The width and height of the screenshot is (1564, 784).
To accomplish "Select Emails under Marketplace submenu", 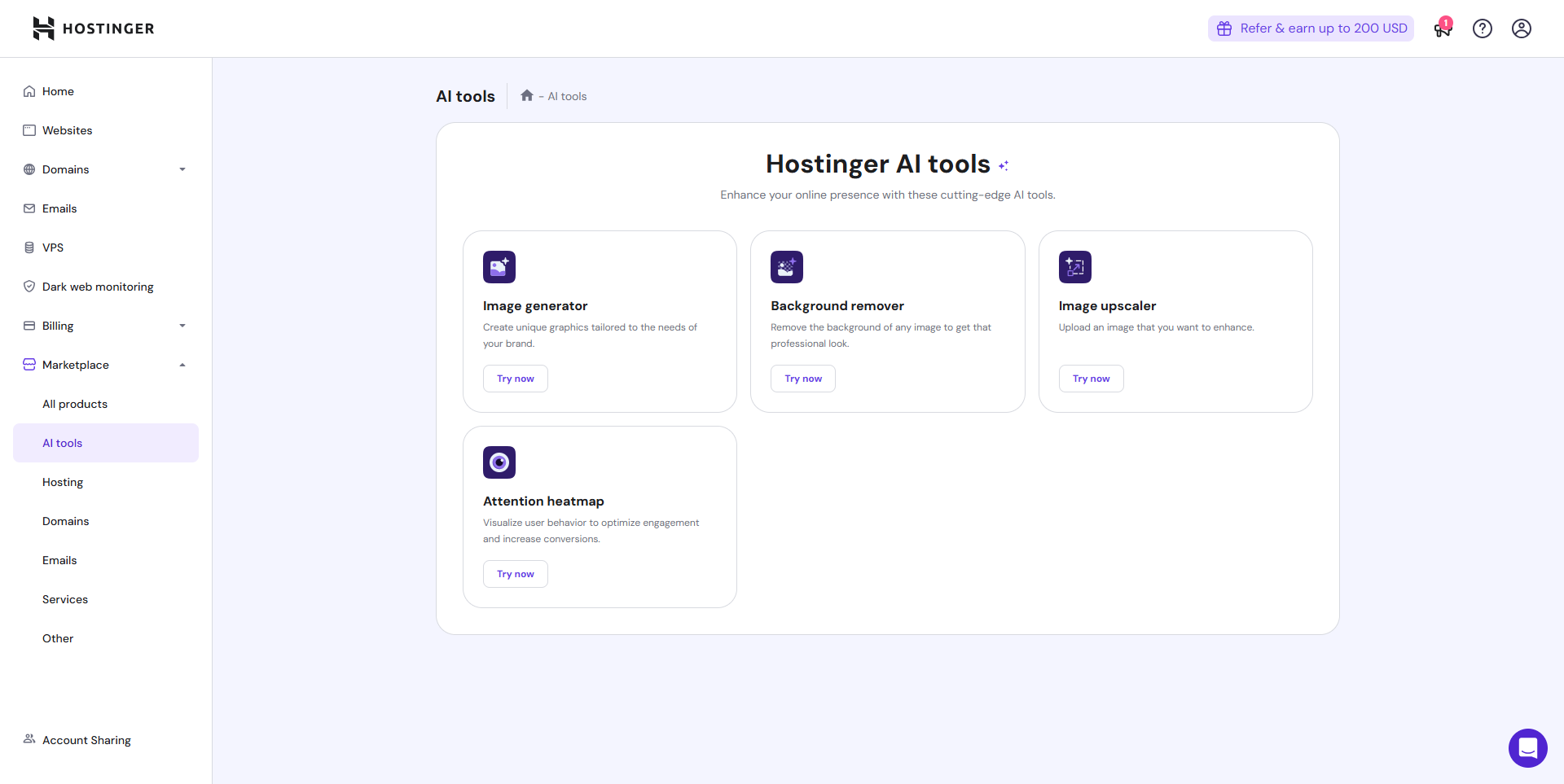I will coord(106,560).
